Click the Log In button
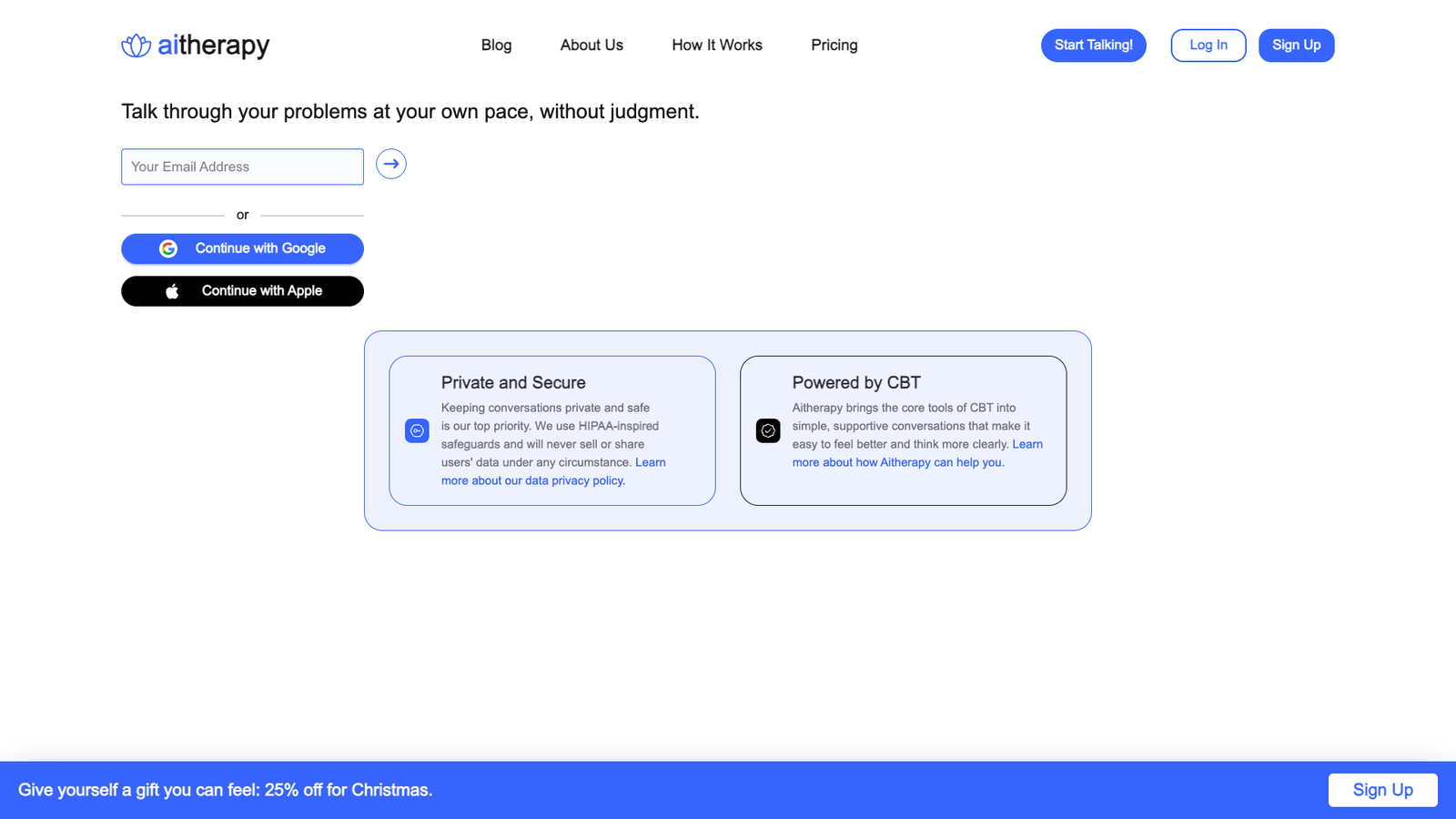This screenshot has width=1456, height=819. [1208, 45]
